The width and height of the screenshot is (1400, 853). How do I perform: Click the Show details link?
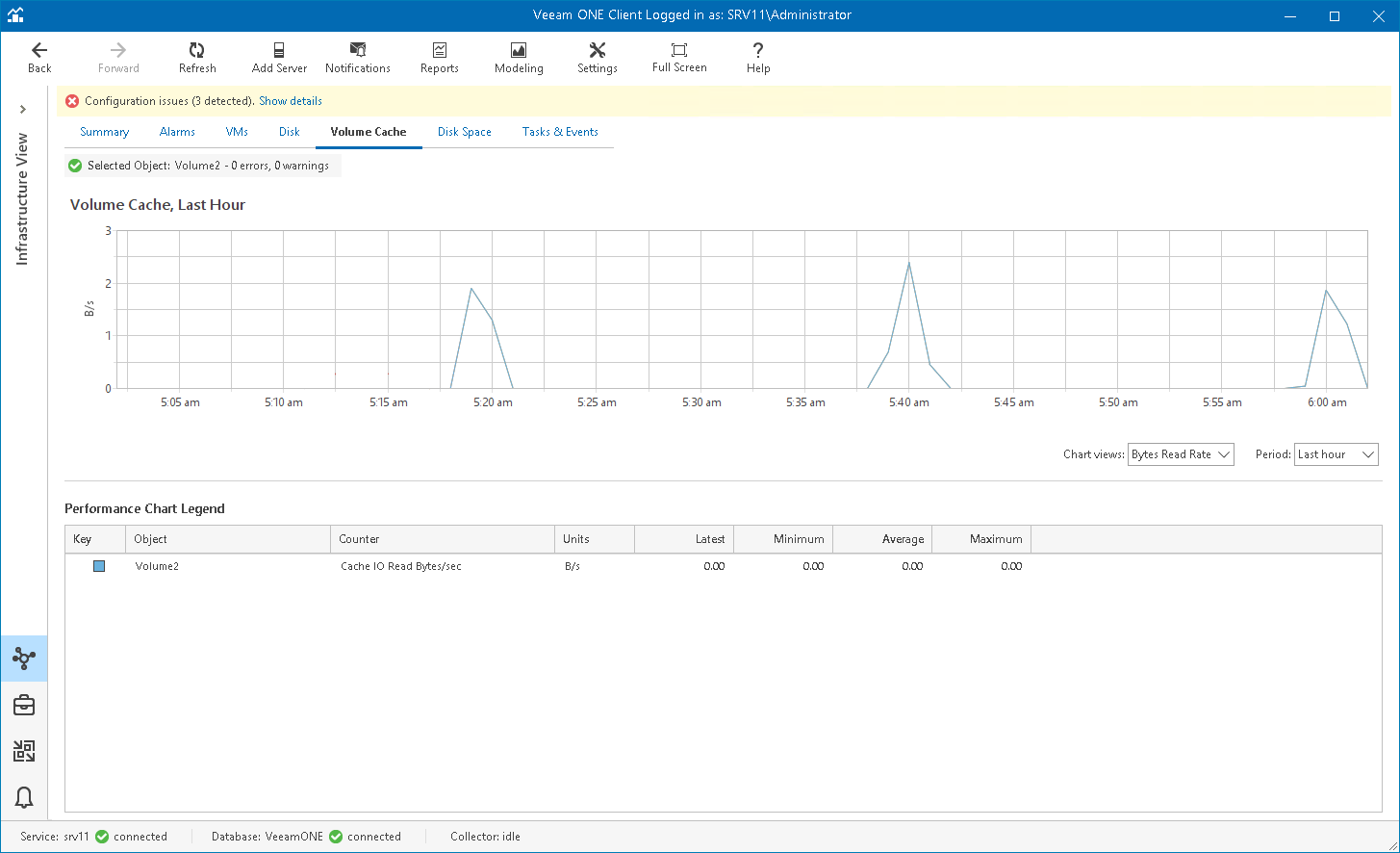291,101
